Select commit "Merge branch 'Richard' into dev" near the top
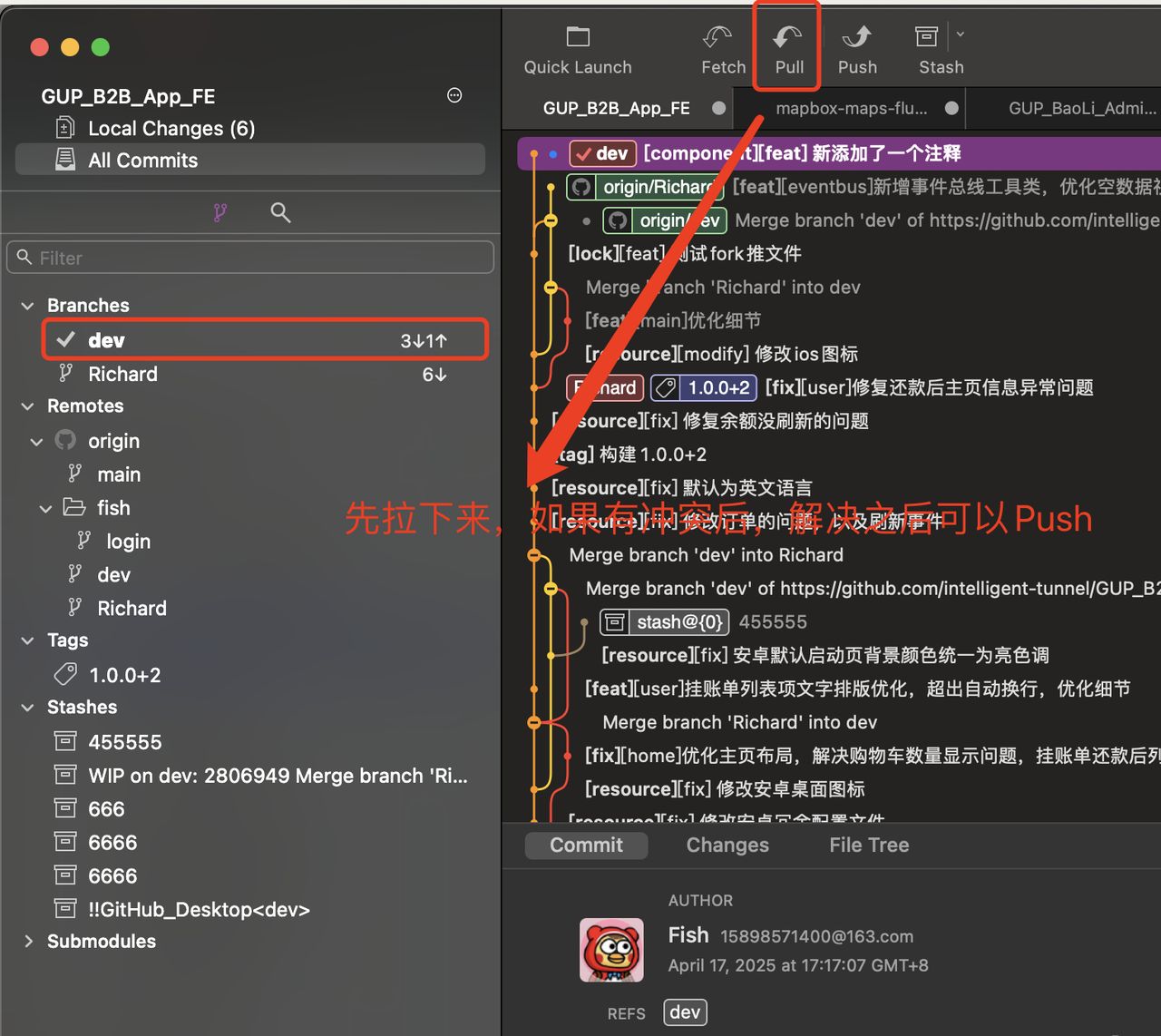Screen dimensions: 1161x1036 [x=723, y=288]
